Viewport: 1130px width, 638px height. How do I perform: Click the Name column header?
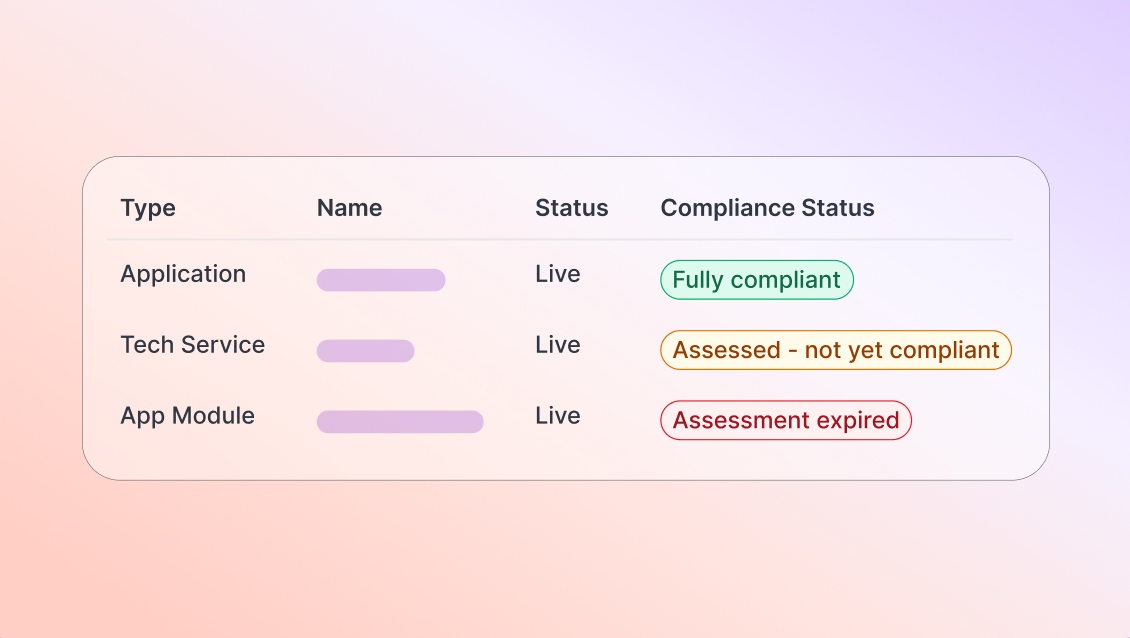coord(350,208)
